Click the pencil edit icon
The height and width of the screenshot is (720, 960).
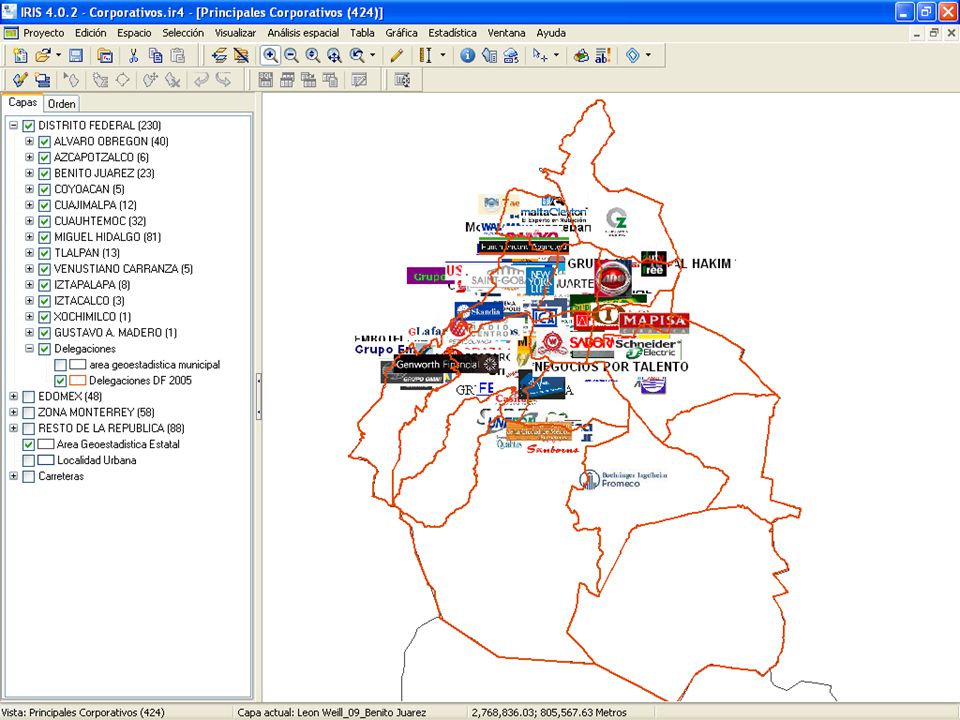click(x=396, y=56)
